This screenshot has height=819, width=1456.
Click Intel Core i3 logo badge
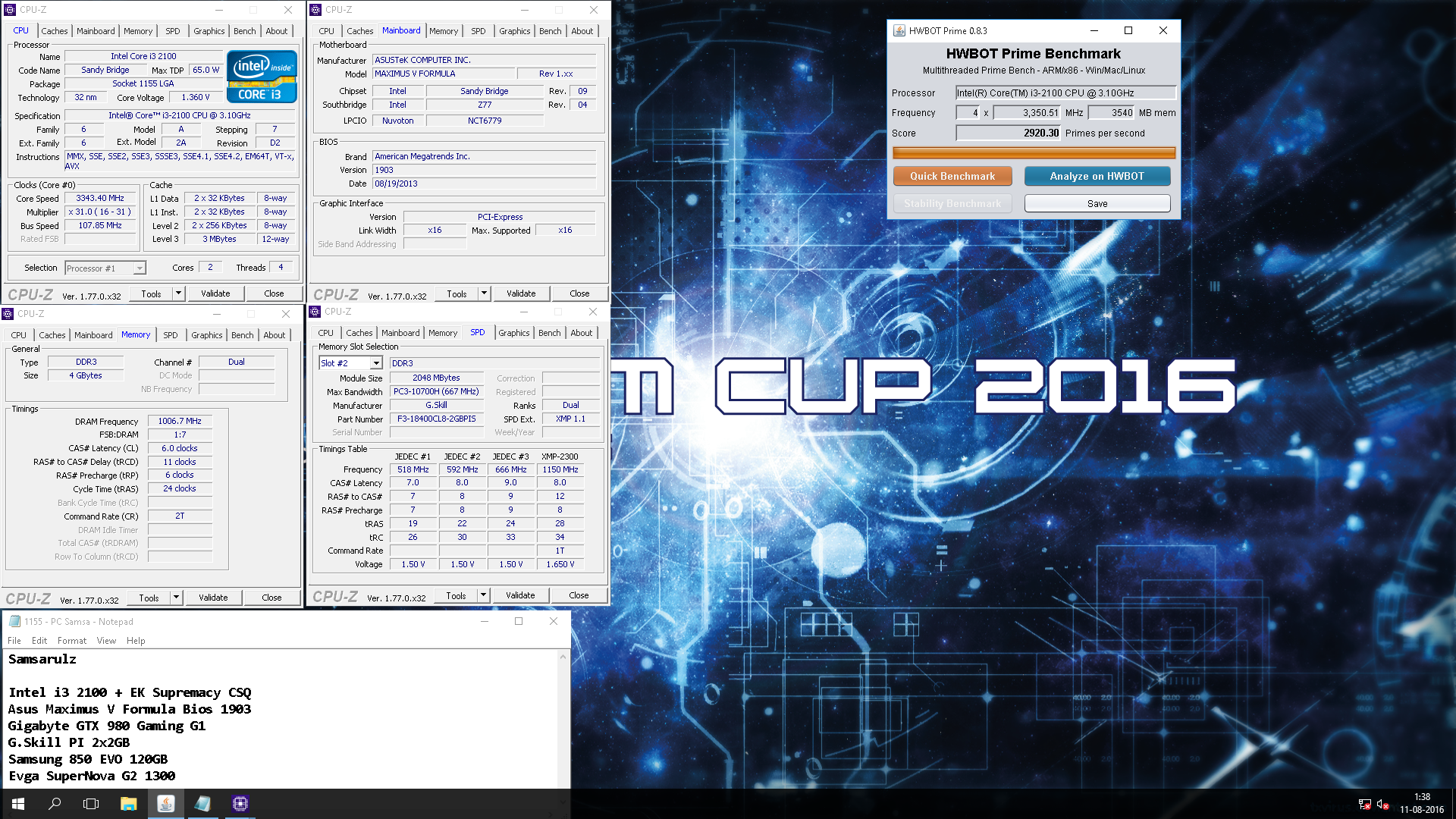[262, 77]
